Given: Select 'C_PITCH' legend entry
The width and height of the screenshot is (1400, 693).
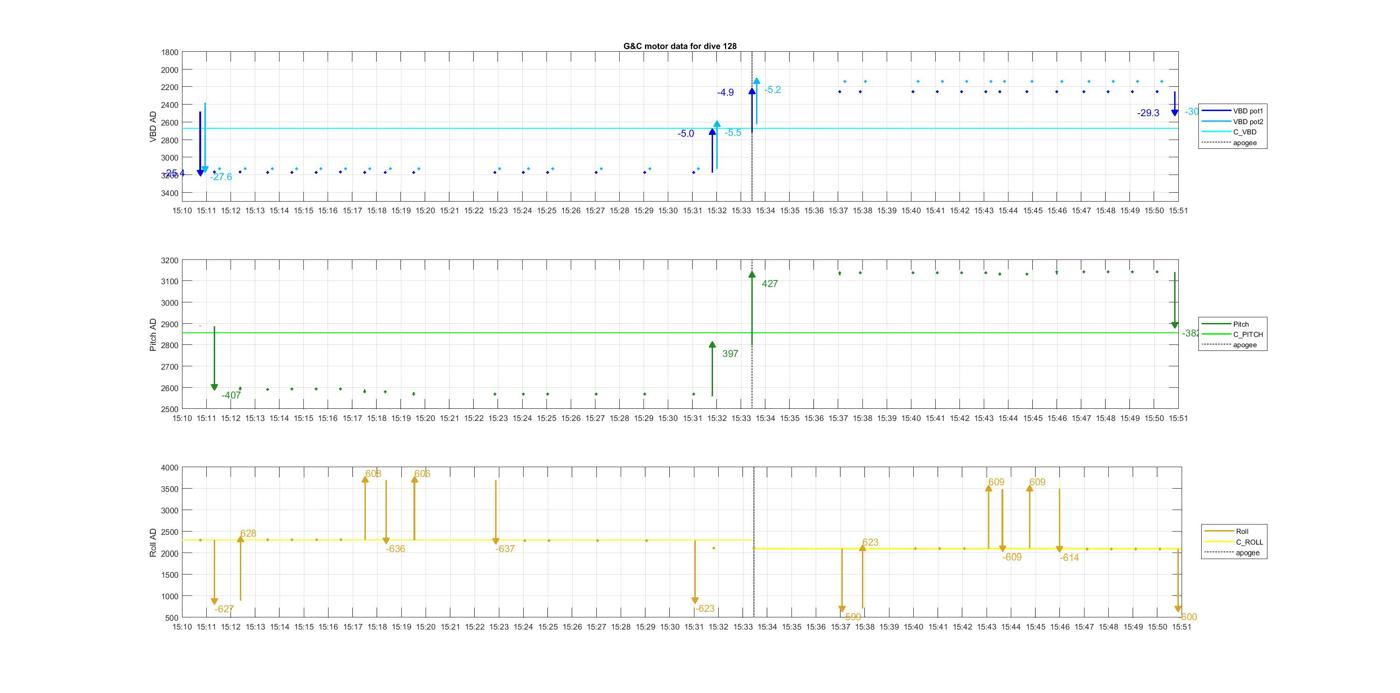Looking at the screenshot, I should 1249,334.
